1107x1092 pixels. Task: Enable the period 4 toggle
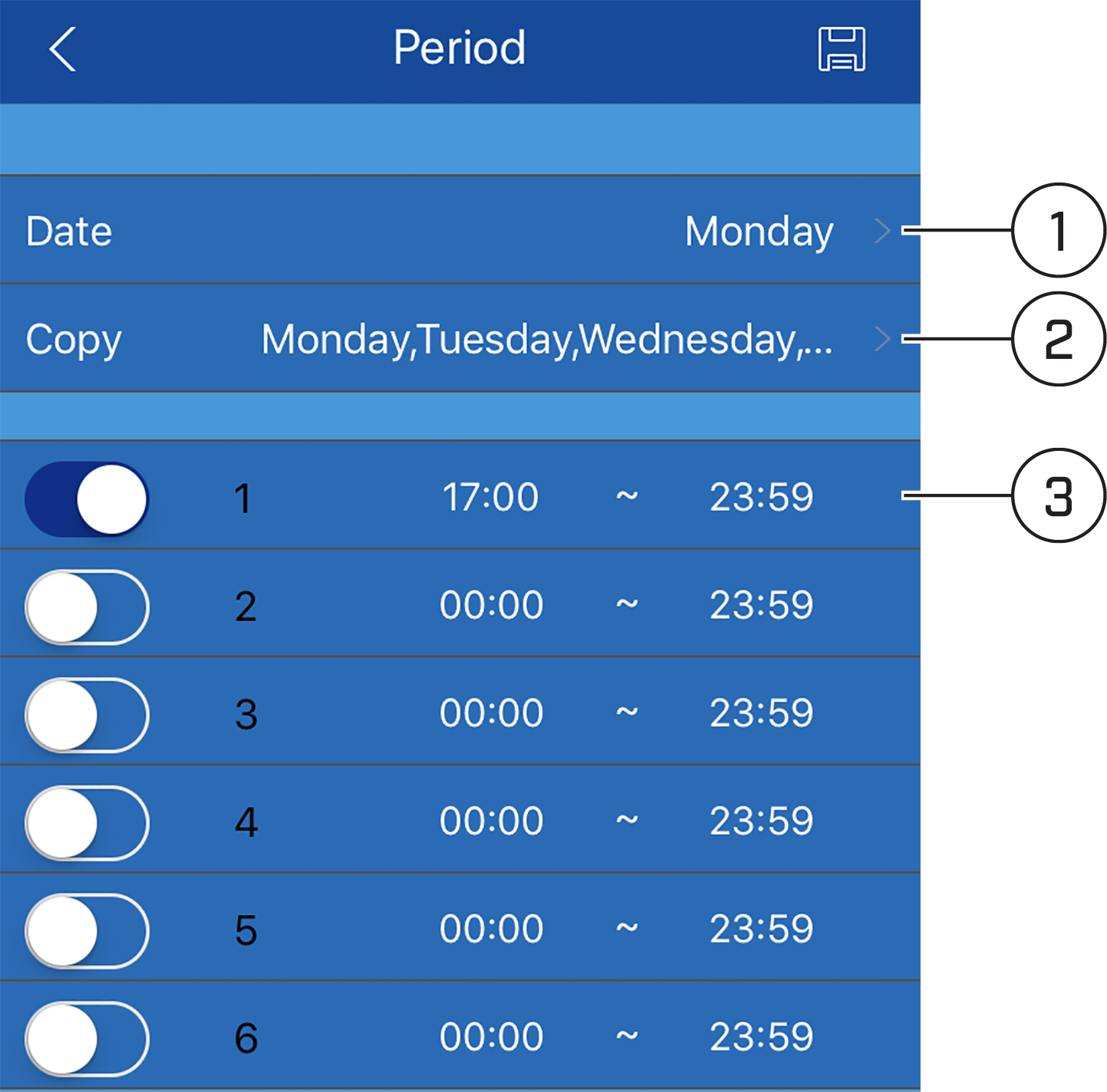(x=87, y=823)
